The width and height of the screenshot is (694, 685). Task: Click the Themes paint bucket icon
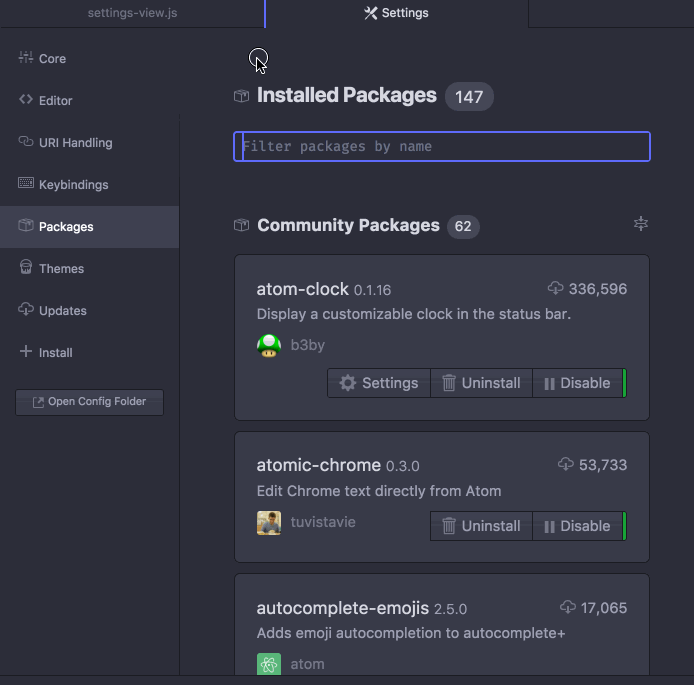point(26,267)
